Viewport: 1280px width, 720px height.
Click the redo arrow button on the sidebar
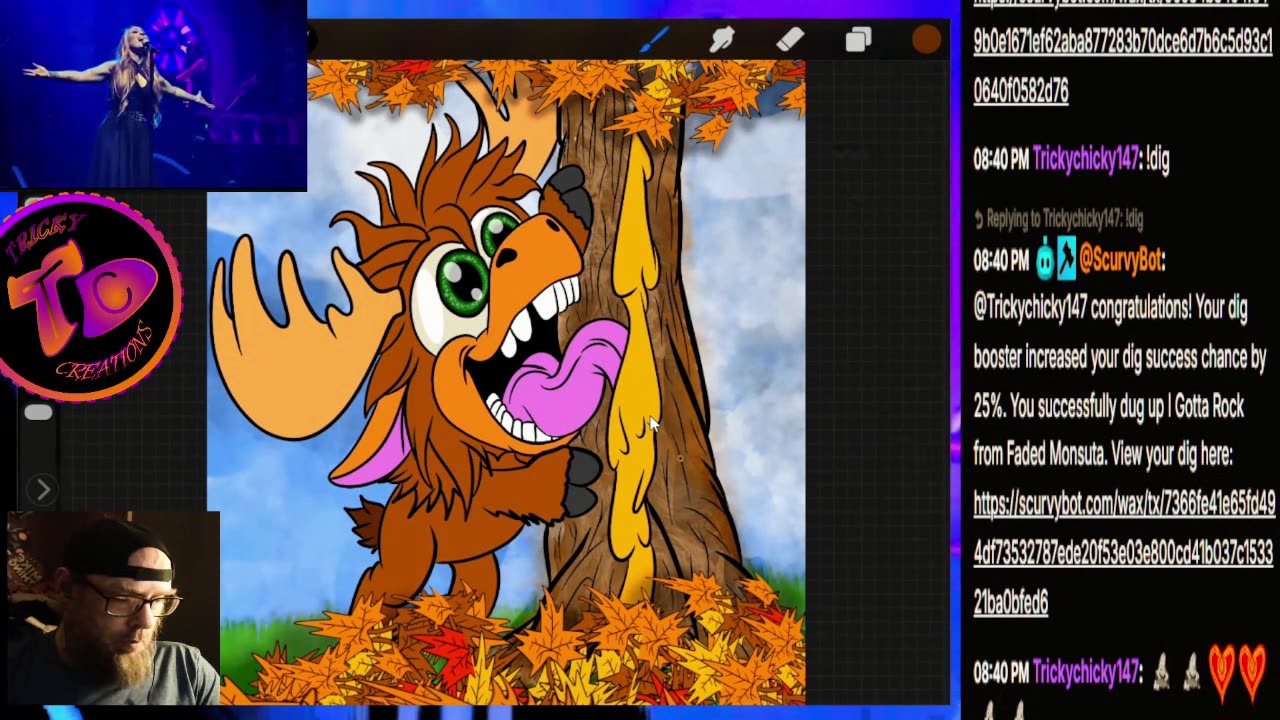pyautogui.click(x=41, y=490)
